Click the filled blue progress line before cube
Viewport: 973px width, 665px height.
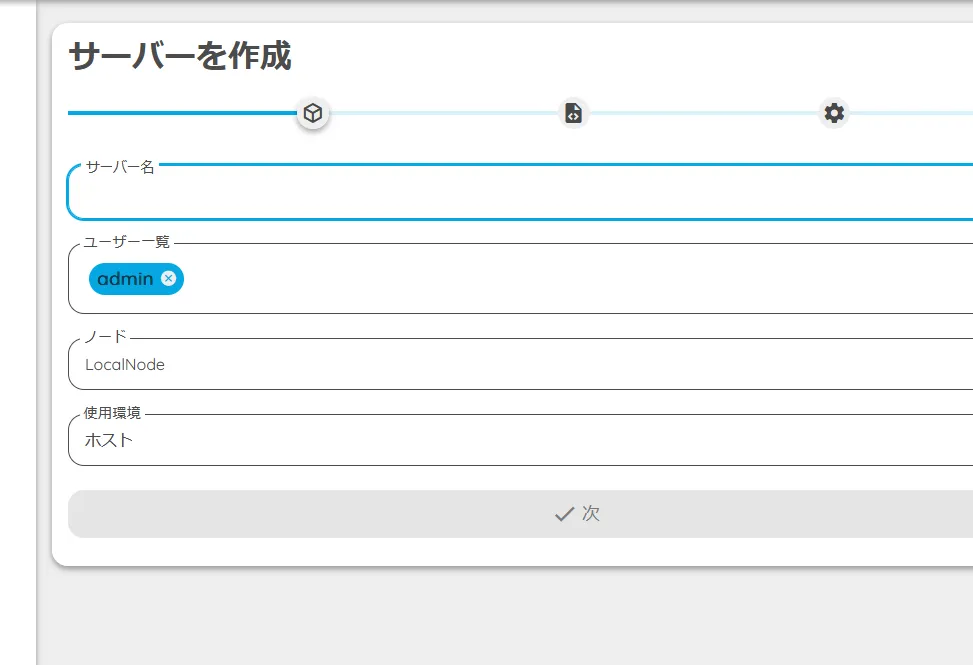click(180, 113)
